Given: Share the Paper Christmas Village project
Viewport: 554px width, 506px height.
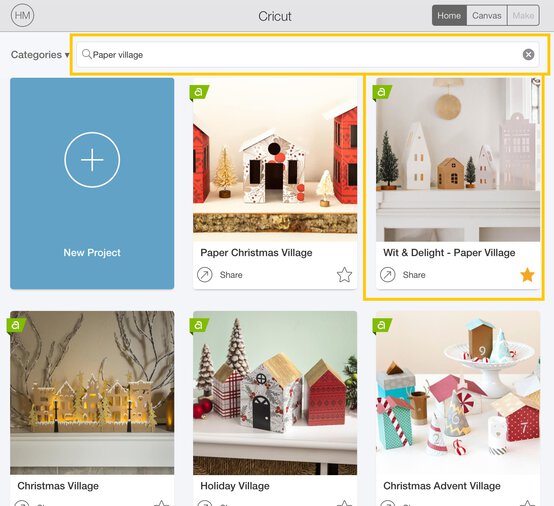Looking at the screenshot, I should click(220, 275).
